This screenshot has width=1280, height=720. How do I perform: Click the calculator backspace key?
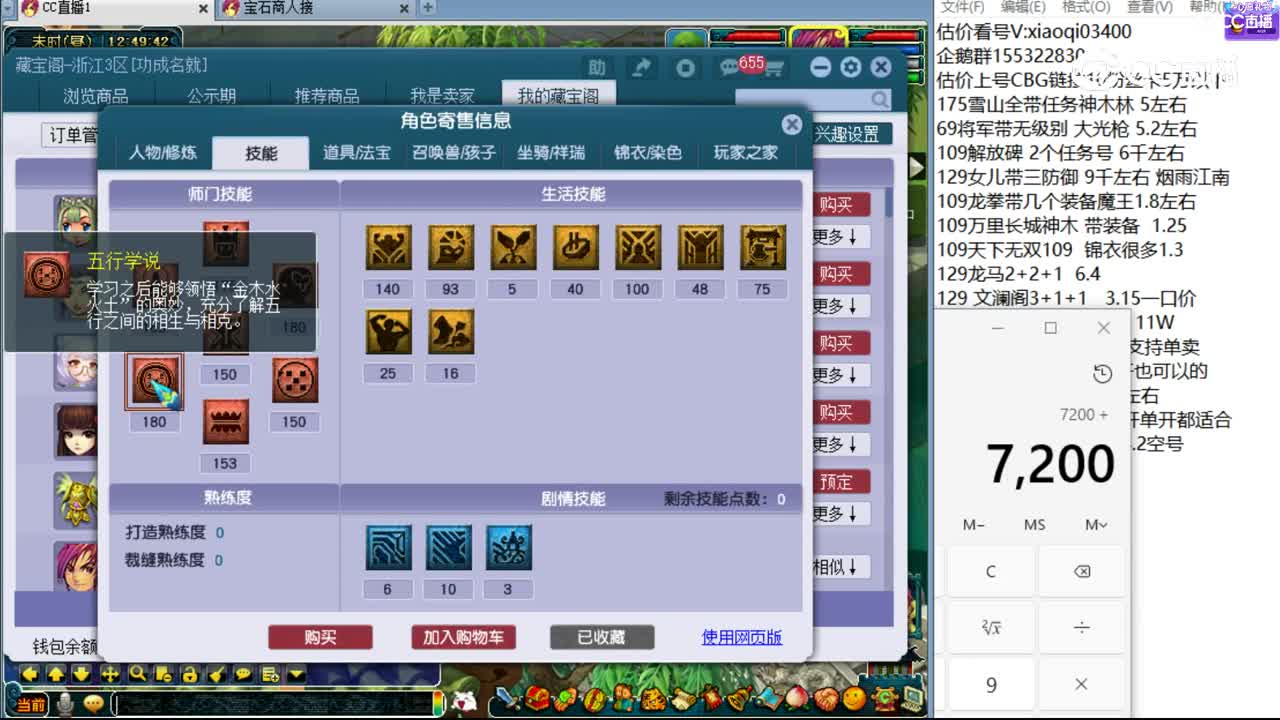[x=1081, y=571]
